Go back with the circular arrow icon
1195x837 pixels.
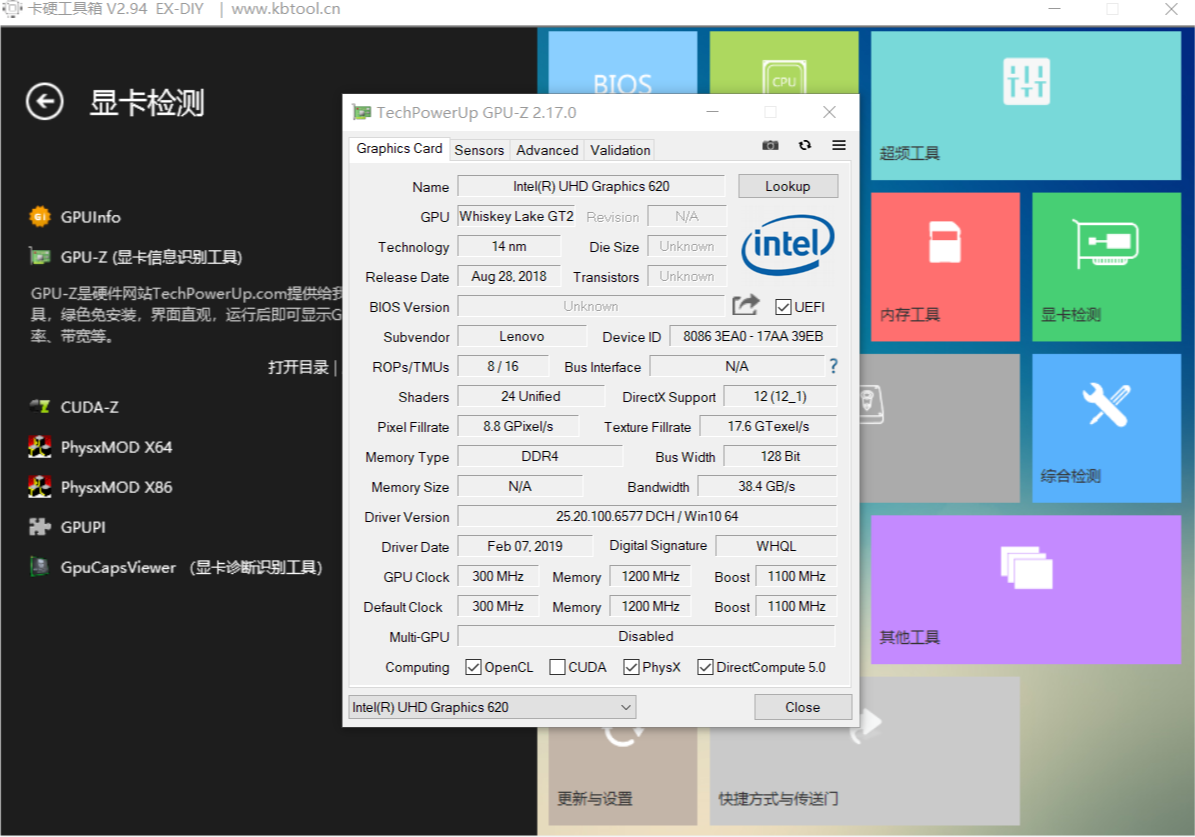(44, 101)
